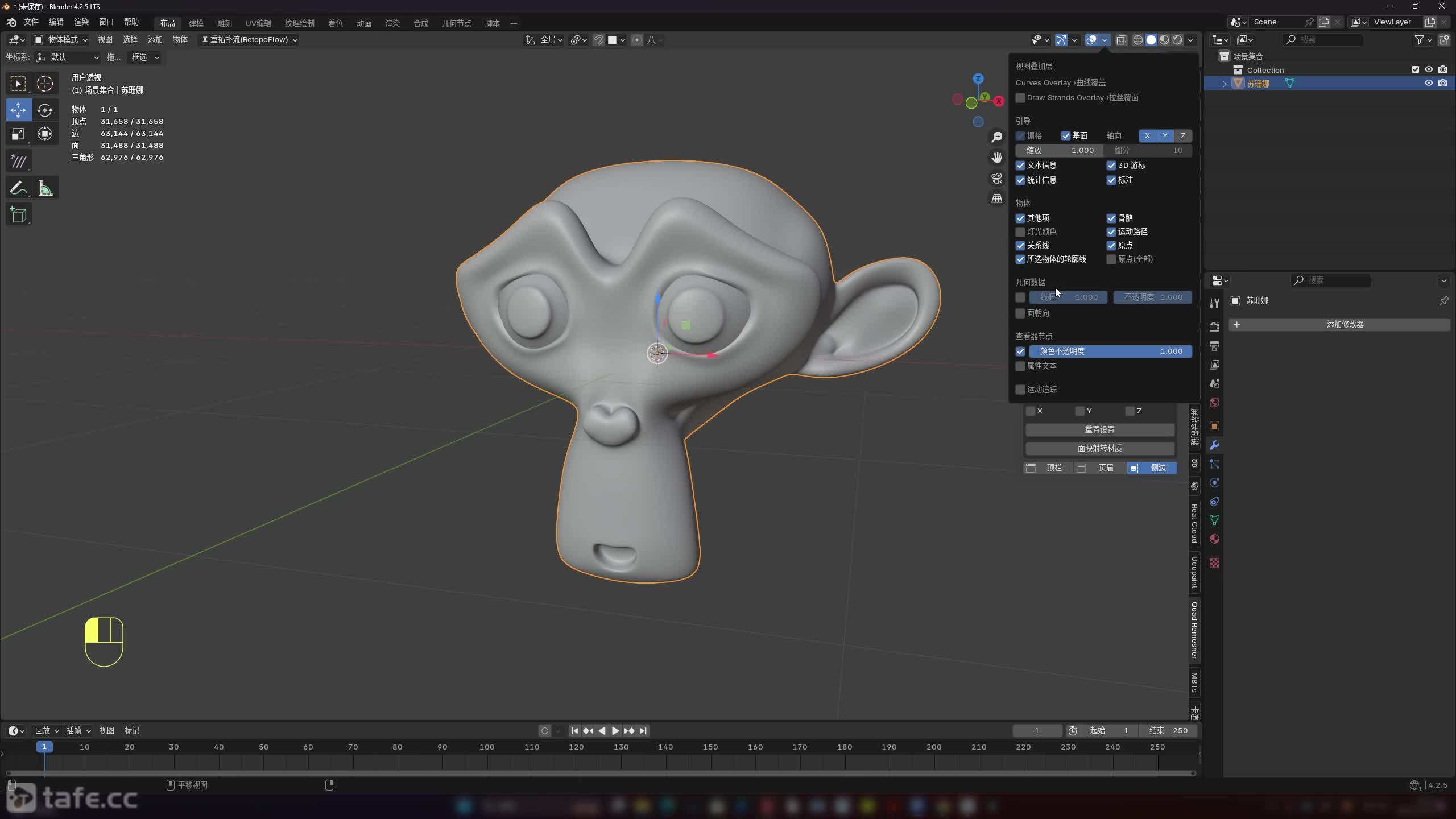Open RetopoFlow 重拓扑流 dropdown
1456x819 pixels.
coord(249,40)
